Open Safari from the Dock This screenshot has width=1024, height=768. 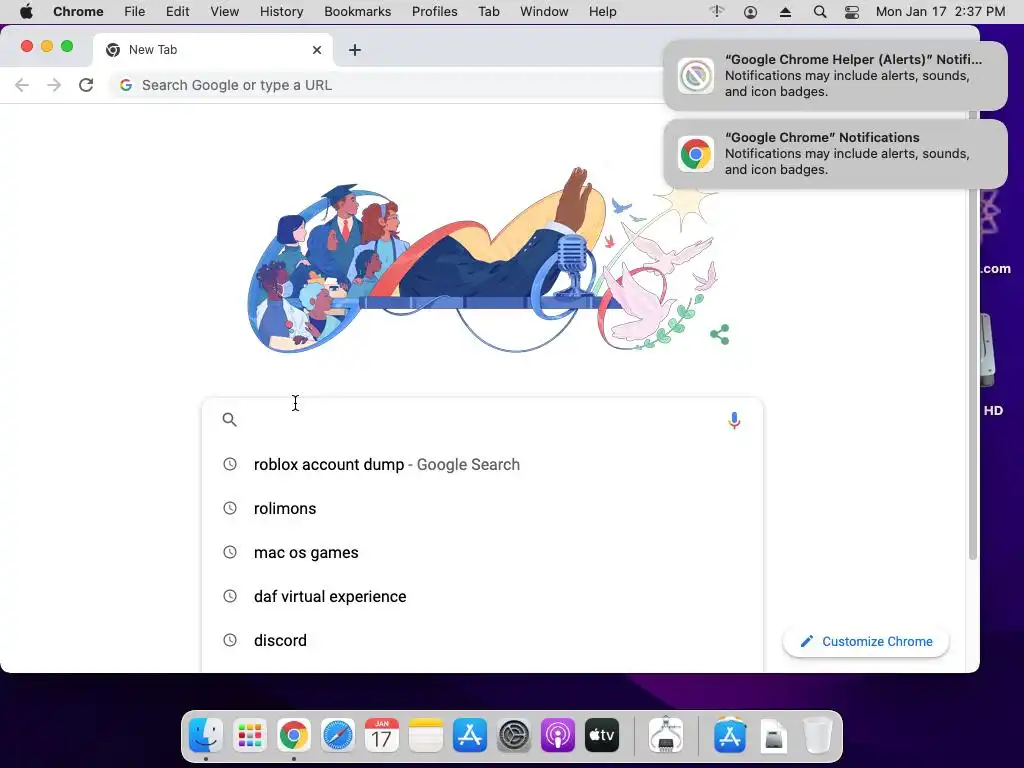338,735
